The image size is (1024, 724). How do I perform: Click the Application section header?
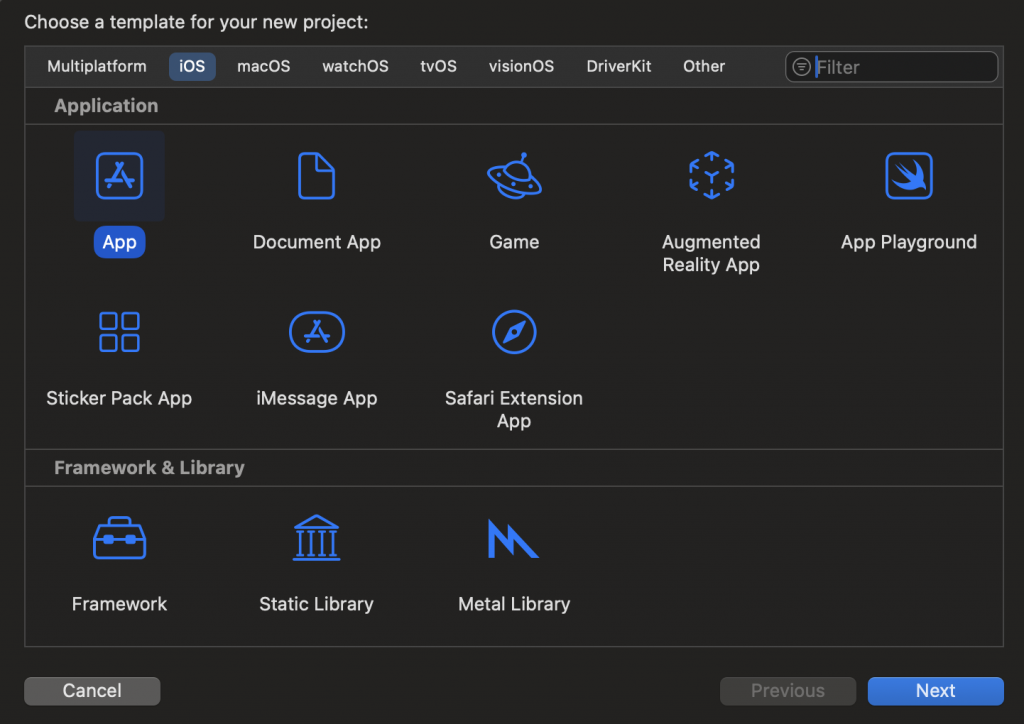(106, 106)
